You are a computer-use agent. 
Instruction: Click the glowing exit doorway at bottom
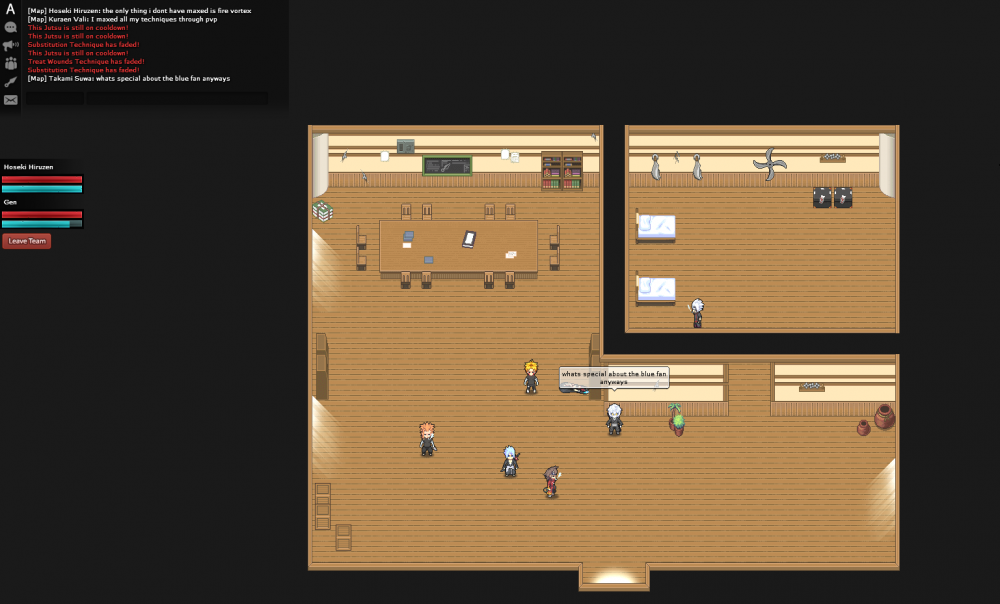(x=613, y=577)
